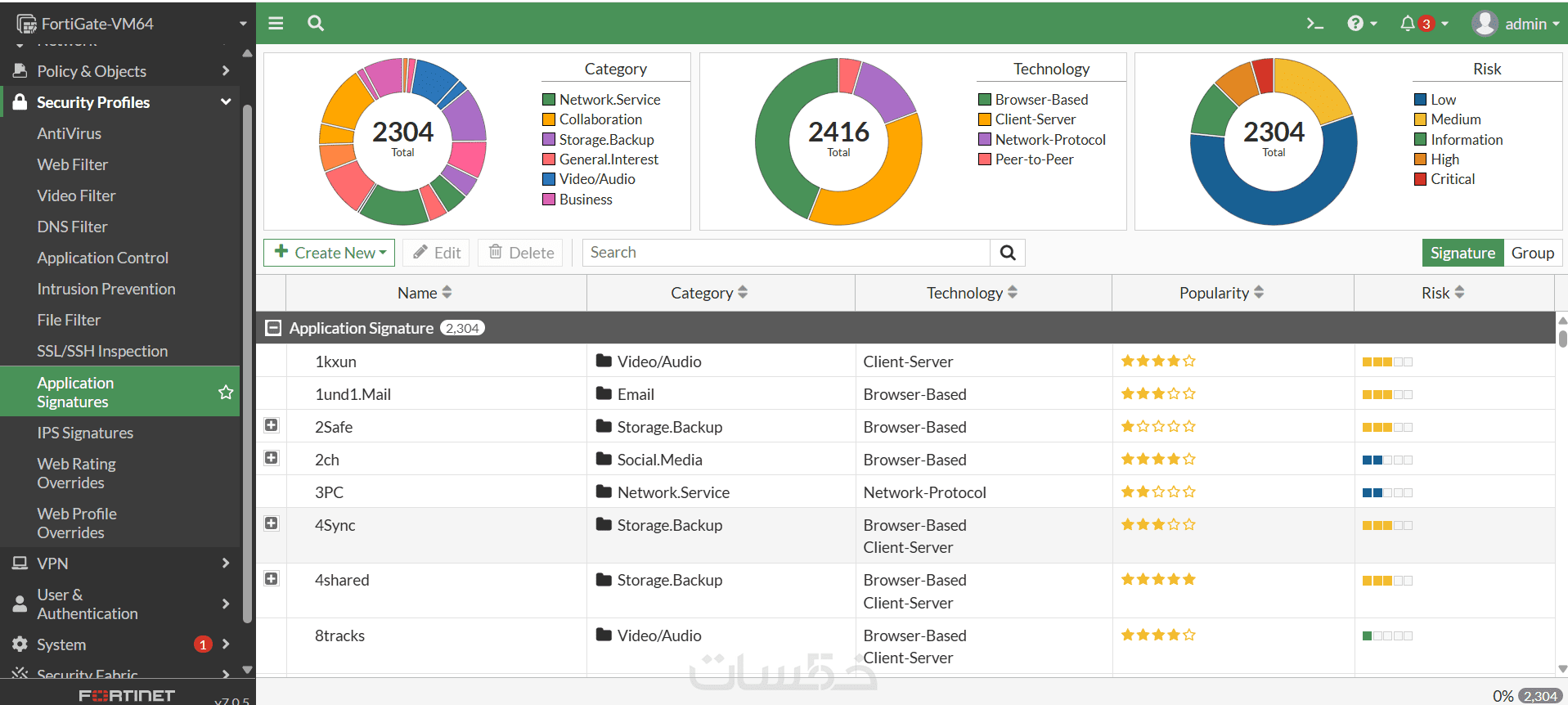
Task: Expand the 2Safe row
Action: coord(272,425)
